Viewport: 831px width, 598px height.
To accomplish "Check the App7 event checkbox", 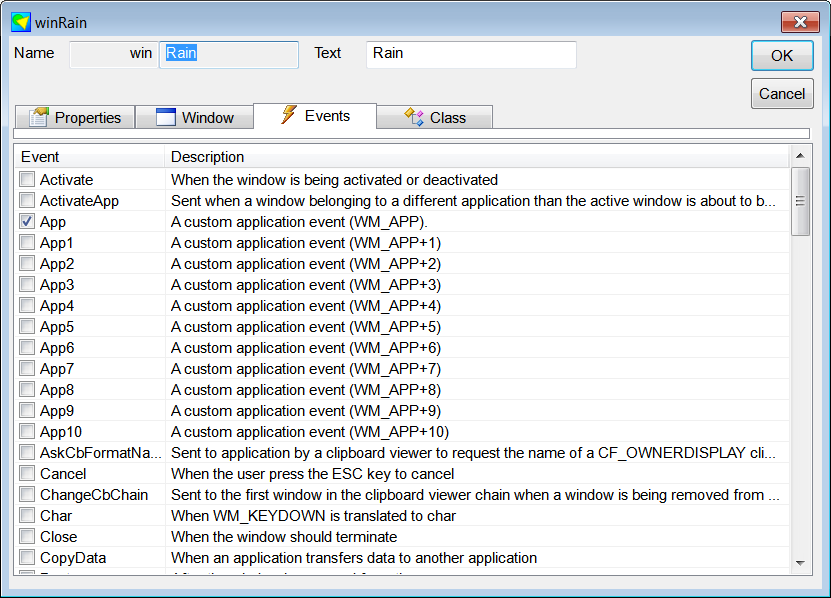I will [x=27, y=368].
